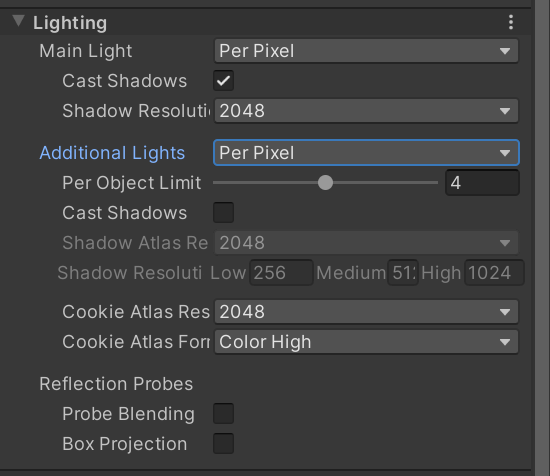The image size is (550, 476).
Task: Enable the Box Projection checkbox
Action: (223, 444)
